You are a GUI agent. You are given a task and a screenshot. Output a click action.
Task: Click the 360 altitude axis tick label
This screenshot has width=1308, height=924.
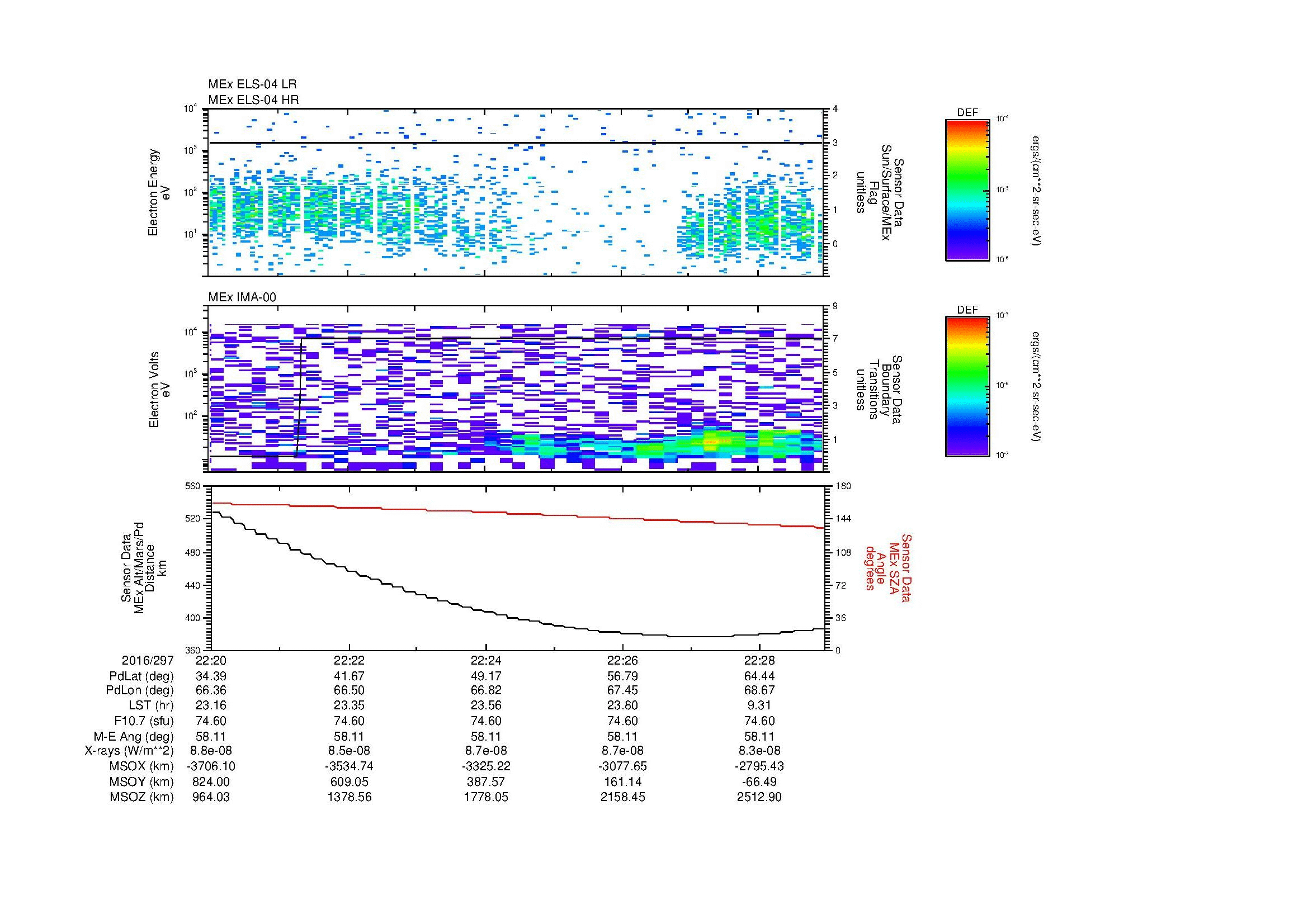[x=193, y=650]
